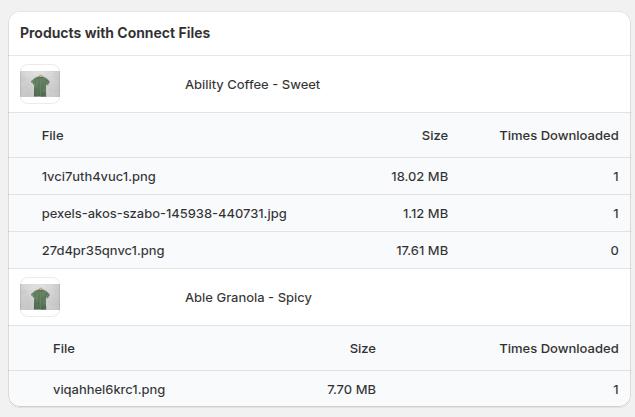The height and width of the screenshot is (417, 635).
Task: Open the Ability Coffee - Sweet product
Action: pos(252,85)
